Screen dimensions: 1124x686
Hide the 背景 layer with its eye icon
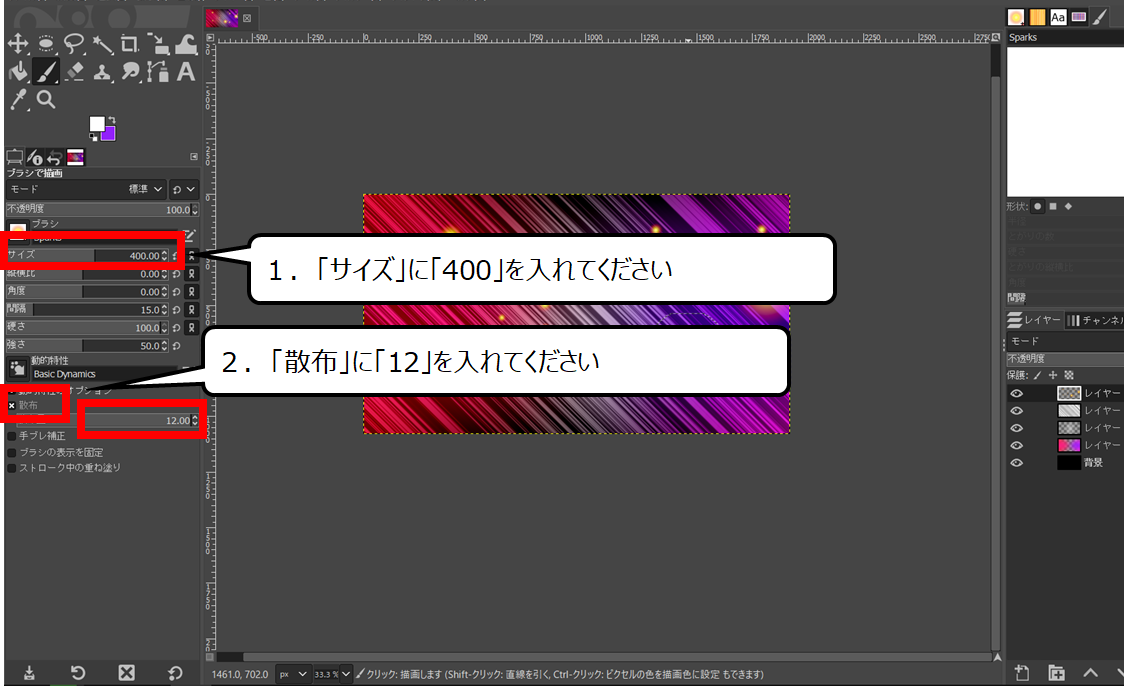click(x=1016, y=463)
